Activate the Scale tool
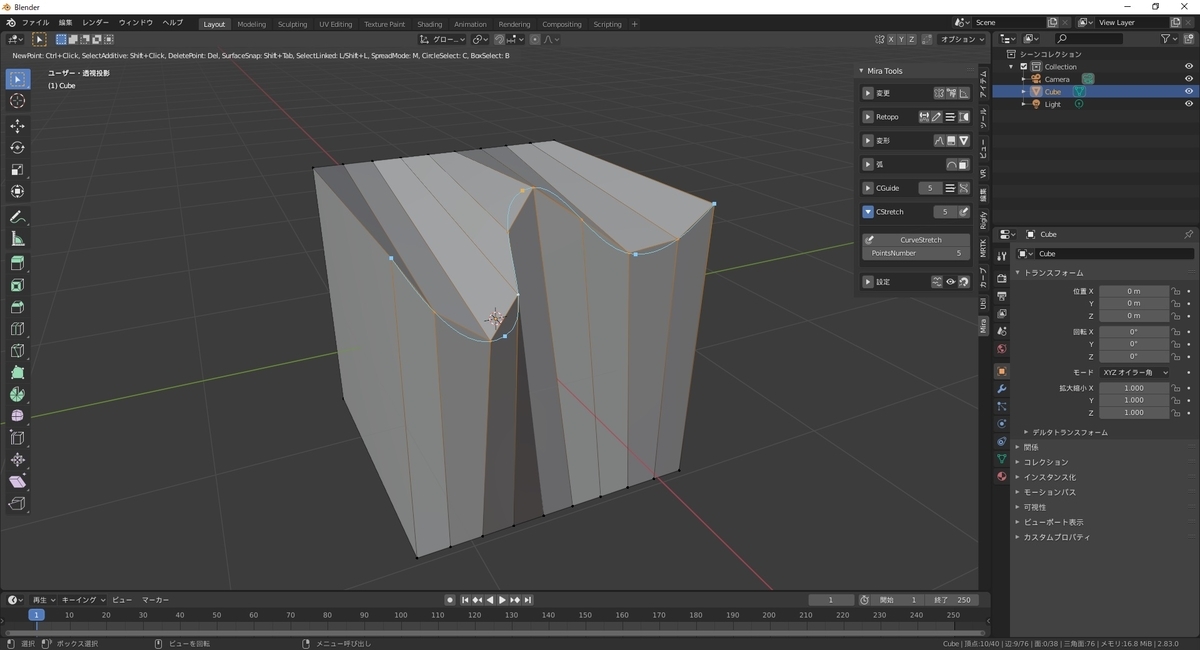 17,170
